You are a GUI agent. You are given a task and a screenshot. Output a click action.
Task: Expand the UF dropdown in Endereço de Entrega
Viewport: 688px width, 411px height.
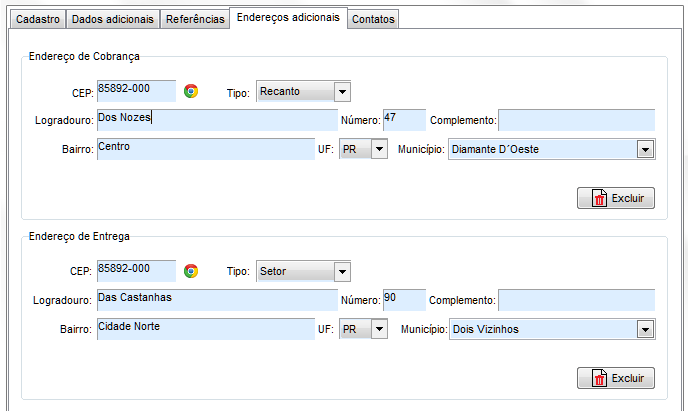coord(363,329)
